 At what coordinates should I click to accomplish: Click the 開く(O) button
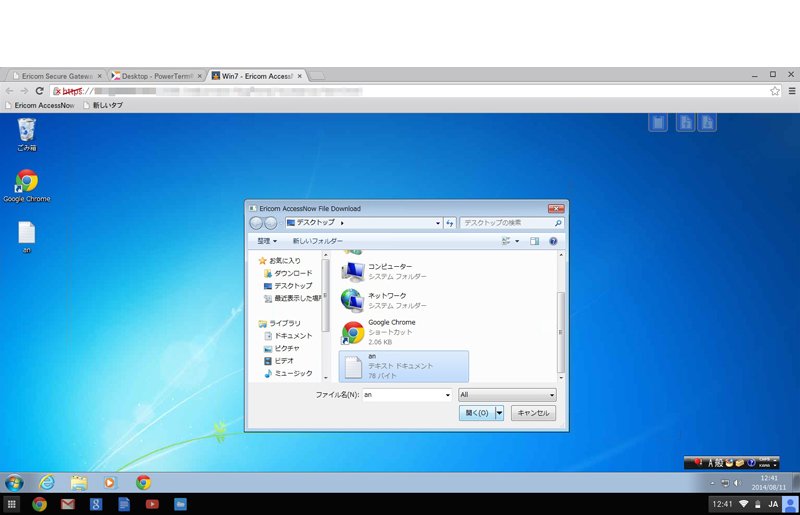pos(477,412)
